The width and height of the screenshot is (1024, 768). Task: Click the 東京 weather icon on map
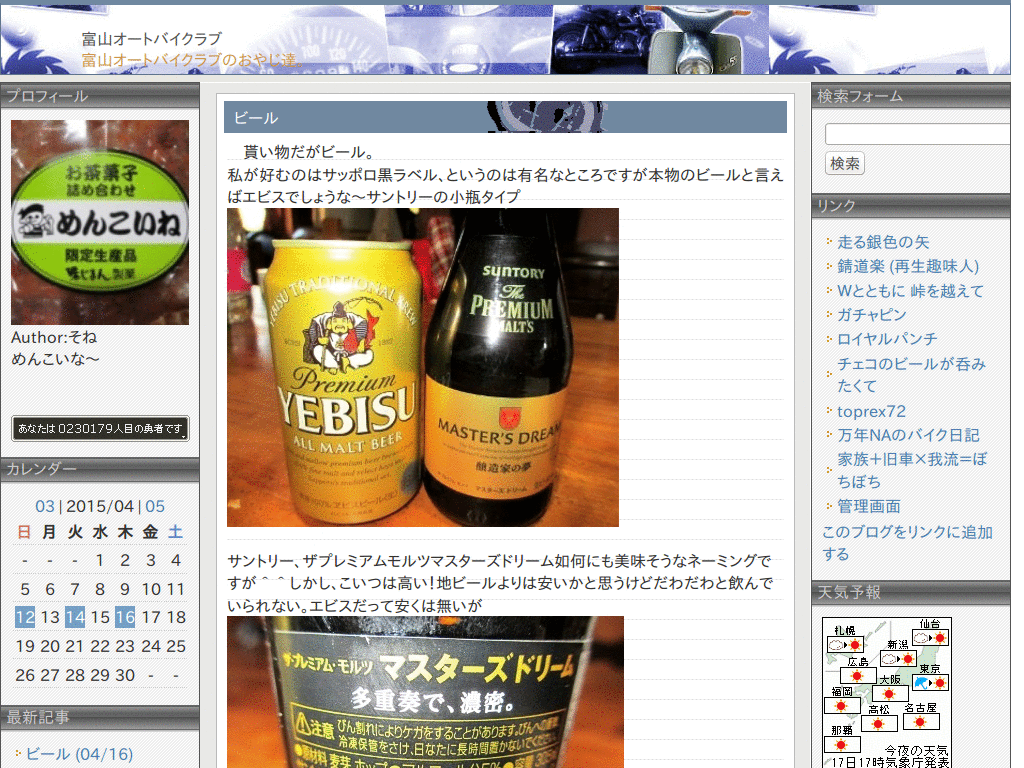coord(930,683)
